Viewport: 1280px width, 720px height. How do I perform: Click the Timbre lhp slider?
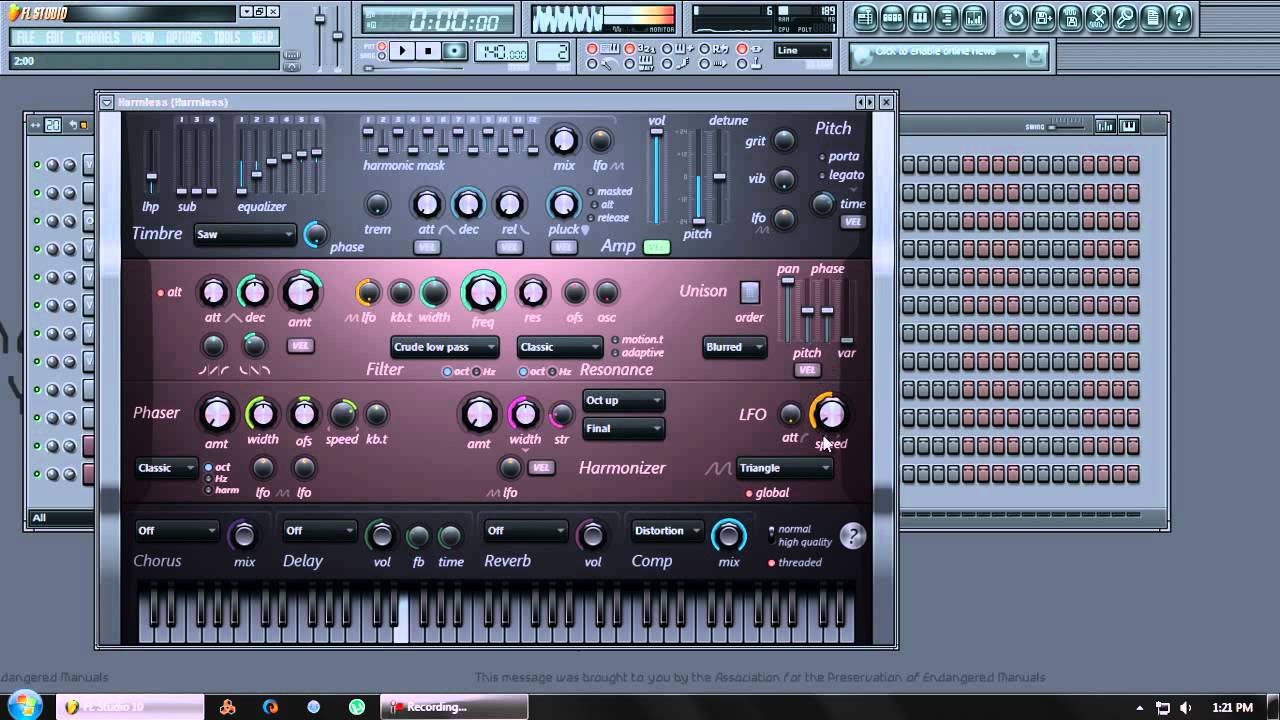pos(151,161)
